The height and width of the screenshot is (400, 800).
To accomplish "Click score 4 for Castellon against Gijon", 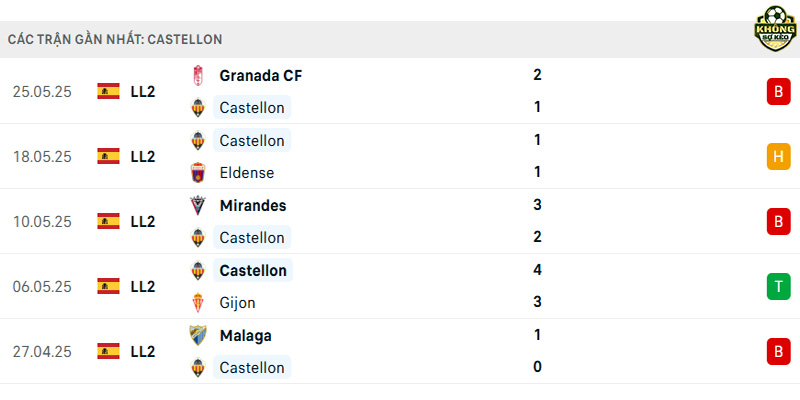I will [x=537, y=269].
